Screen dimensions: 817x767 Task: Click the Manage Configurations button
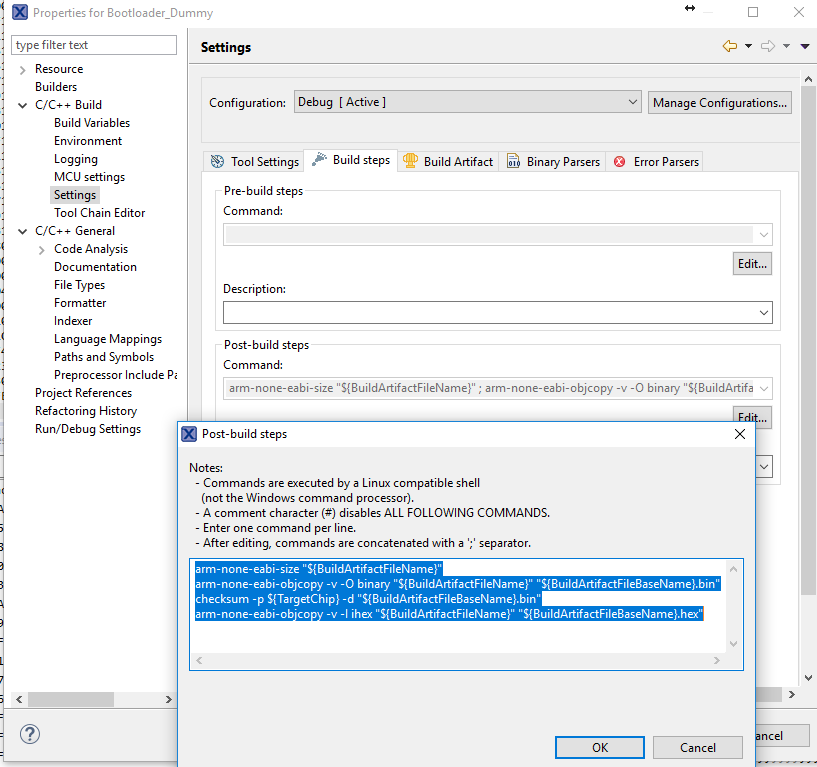point(720,103)
